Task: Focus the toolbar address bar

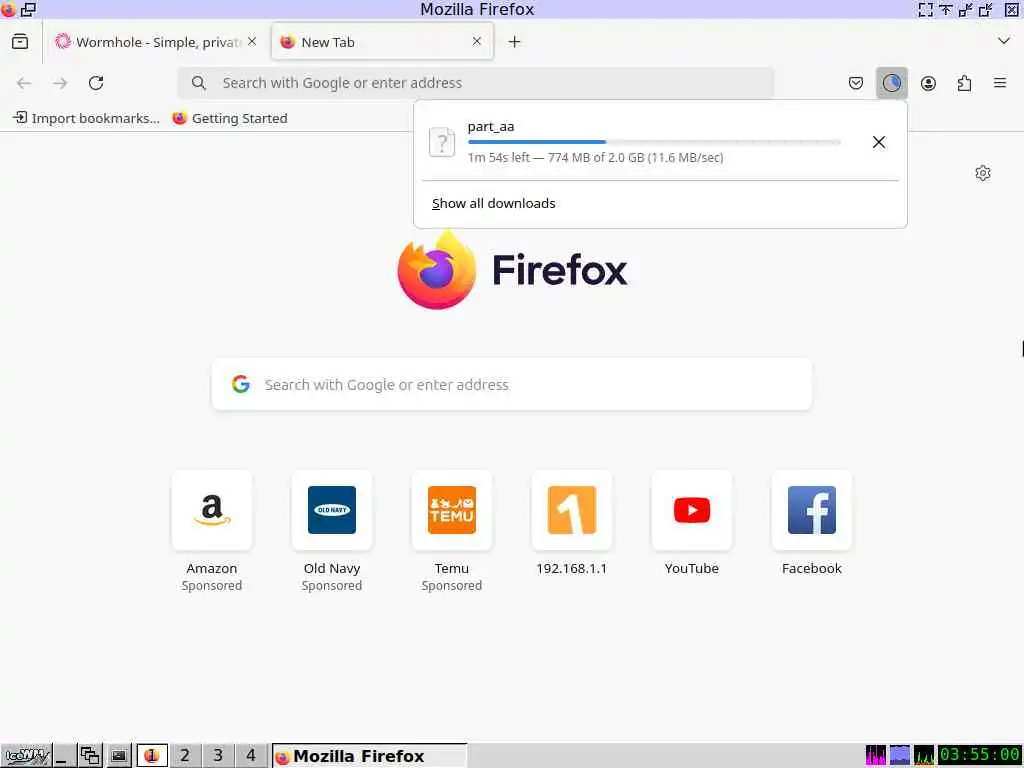Action: (476, 83)
